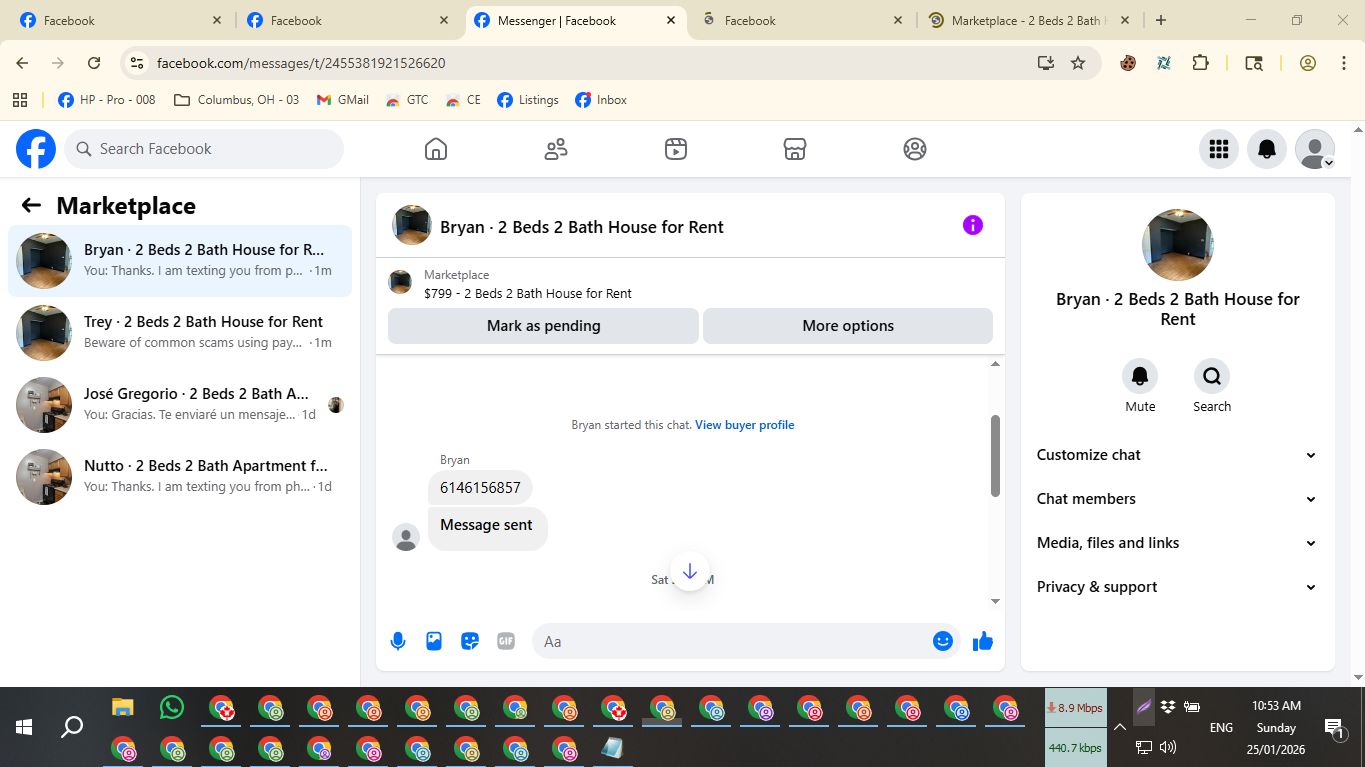Screen dimensions: 1365x767
Task: Open the Inbox bookmark
Action: point(601,100)
